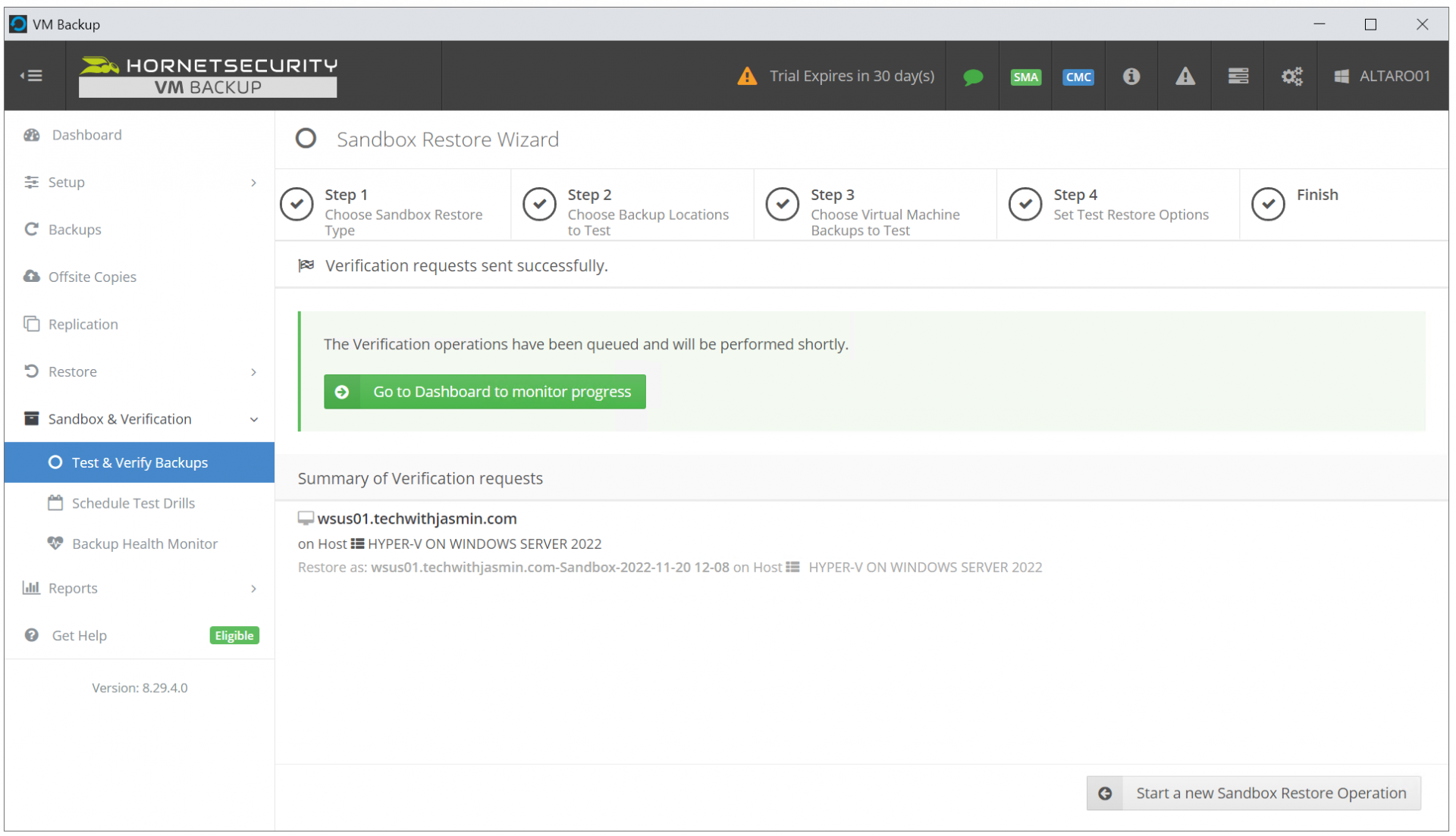Viewport: 1456px width, 836px height.
Task: Collapse the sidebar using the hamburger icon
Action: pyautogui.click(x=32, y=76)
